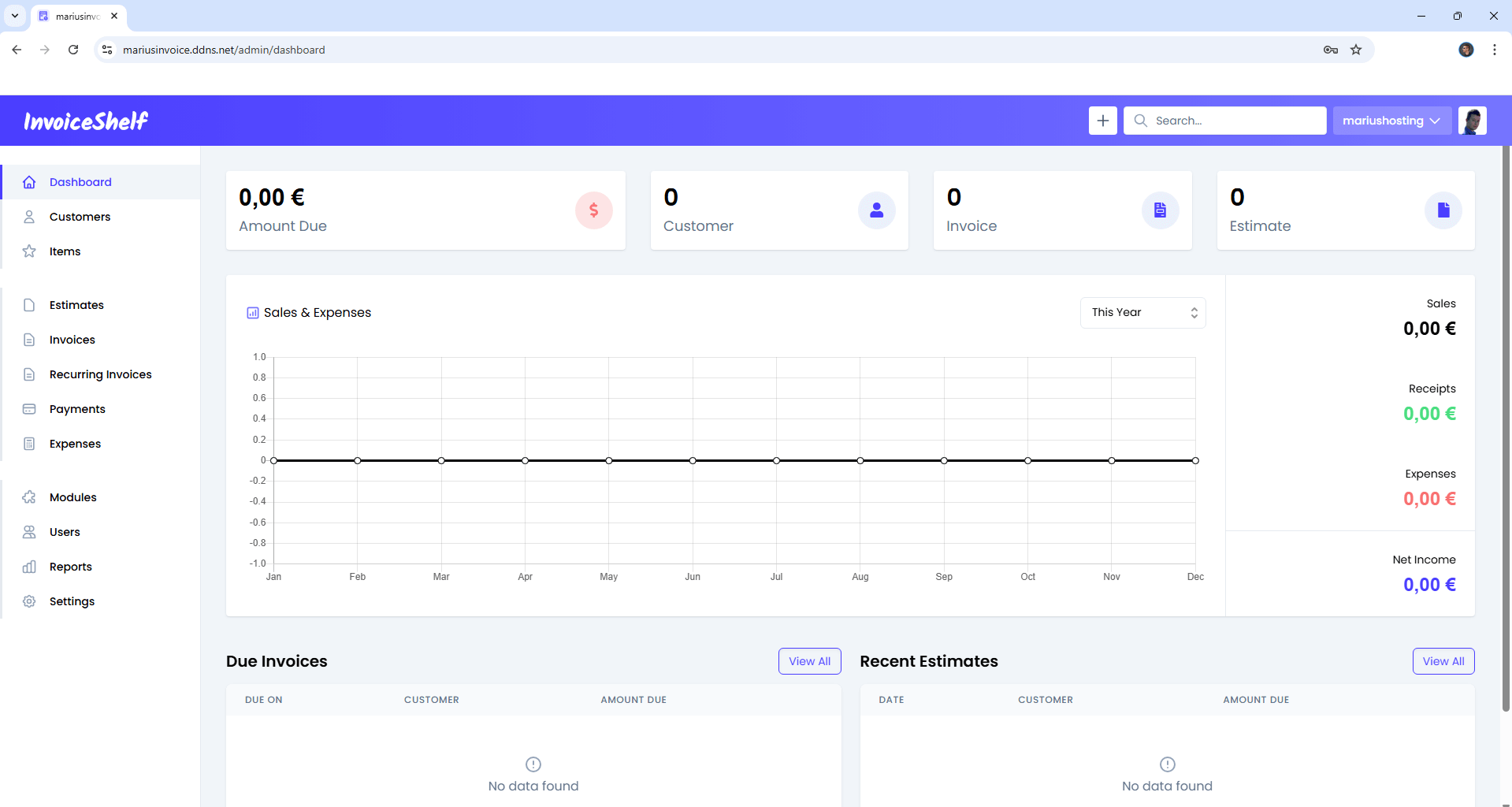Click the file icon on Estimate card
Image resolution: width=1512 pixels, height=807 pixels.
coord(1443,210)
